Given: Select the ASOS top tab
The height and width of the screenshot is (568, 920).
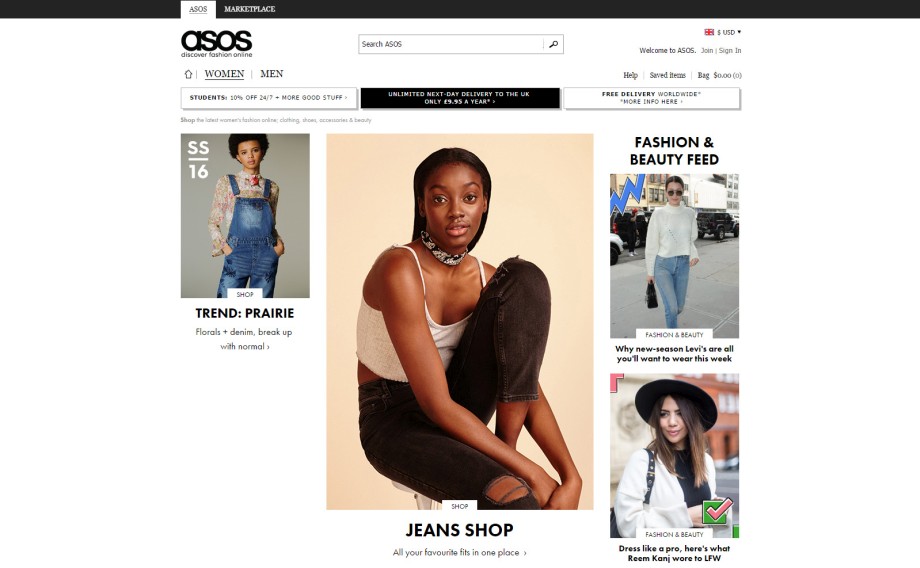Looking at the screenshot, I should pos(198,9).
